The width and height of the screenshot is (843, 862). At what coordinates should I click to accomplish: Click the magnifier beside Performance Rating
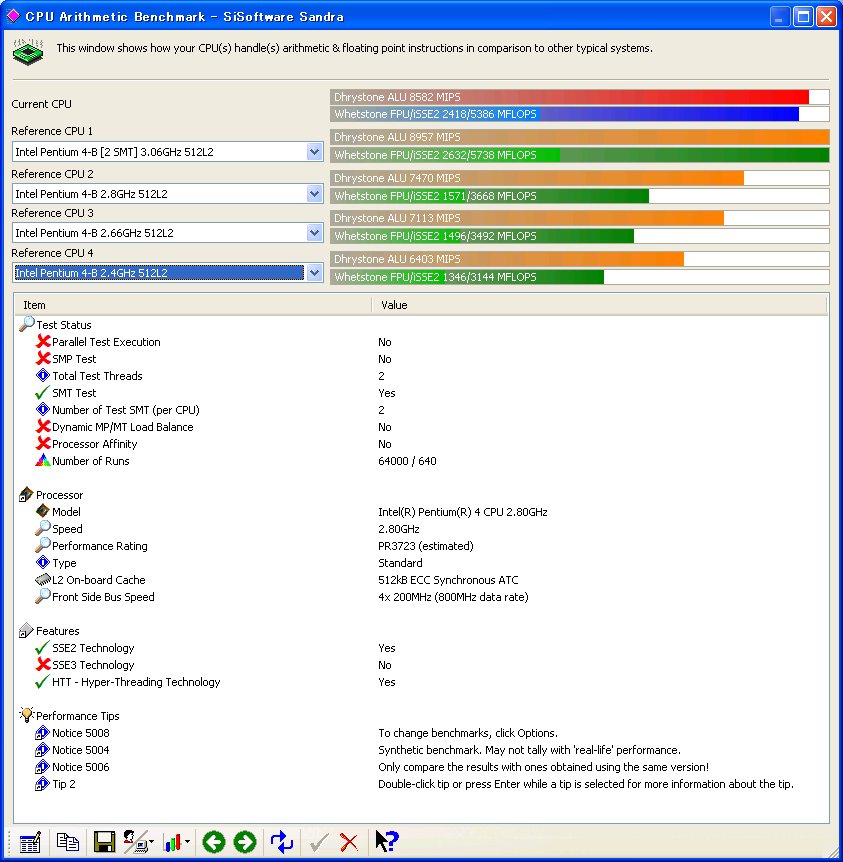point(42,545)
